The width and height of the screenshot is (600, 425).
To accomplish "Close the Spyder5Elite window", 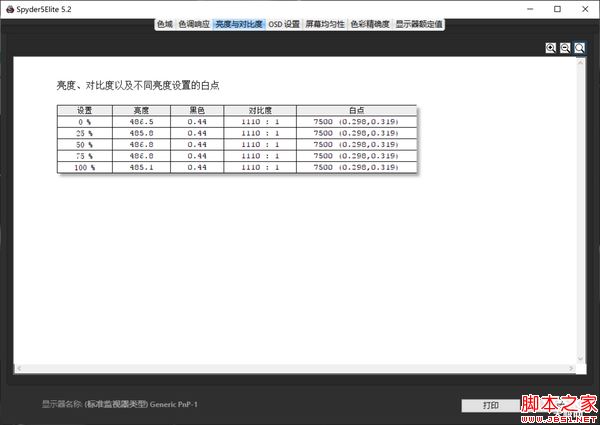I will (x=585, y=9).
